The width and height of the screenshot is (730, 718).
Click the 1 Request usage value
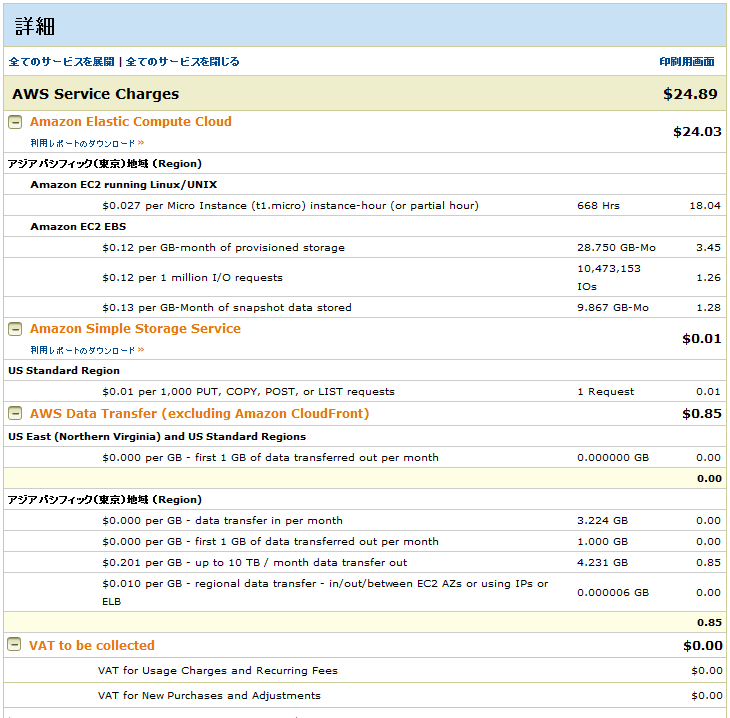pyautogui.click(x=606, y=392)
